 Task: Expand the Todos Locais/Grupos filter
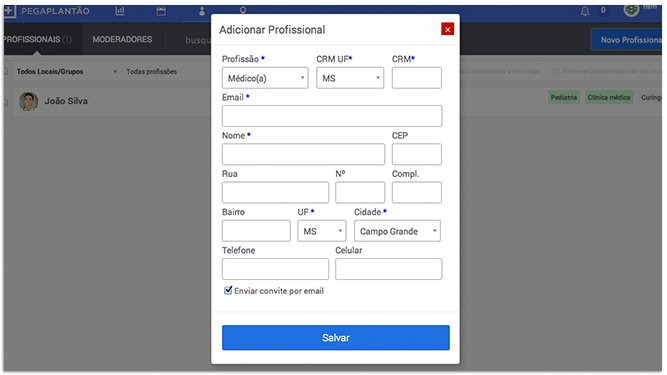(66, 72)
